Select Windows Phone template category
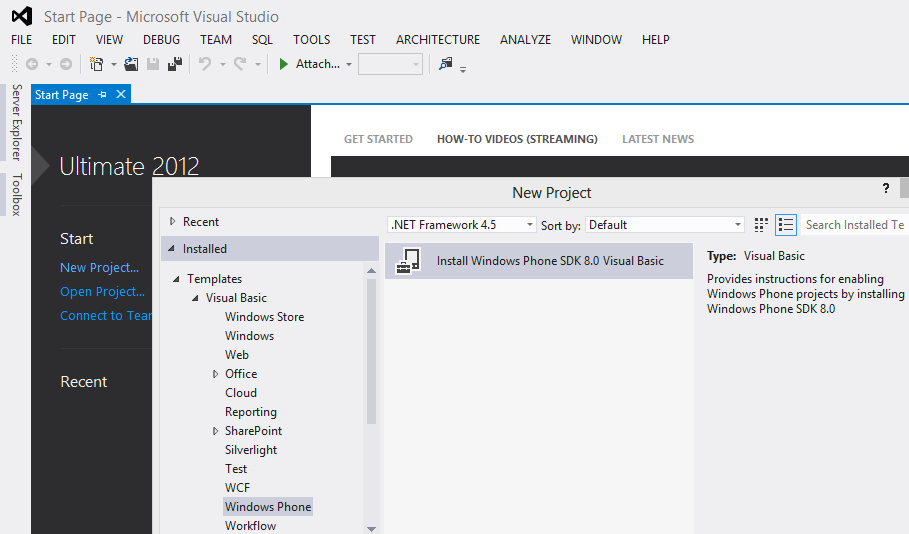 click(x=268, y=507)
